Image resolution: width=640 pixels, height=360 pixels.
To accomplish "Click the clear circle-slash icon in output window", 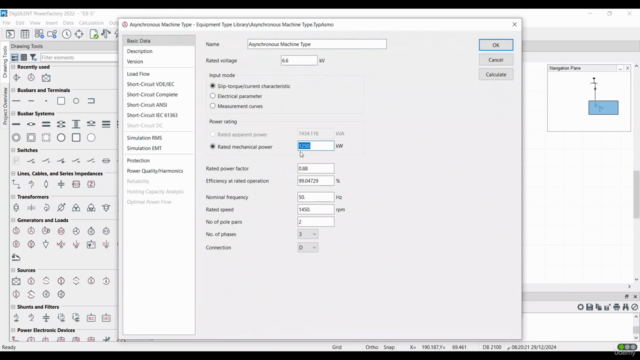I will 634,307.
